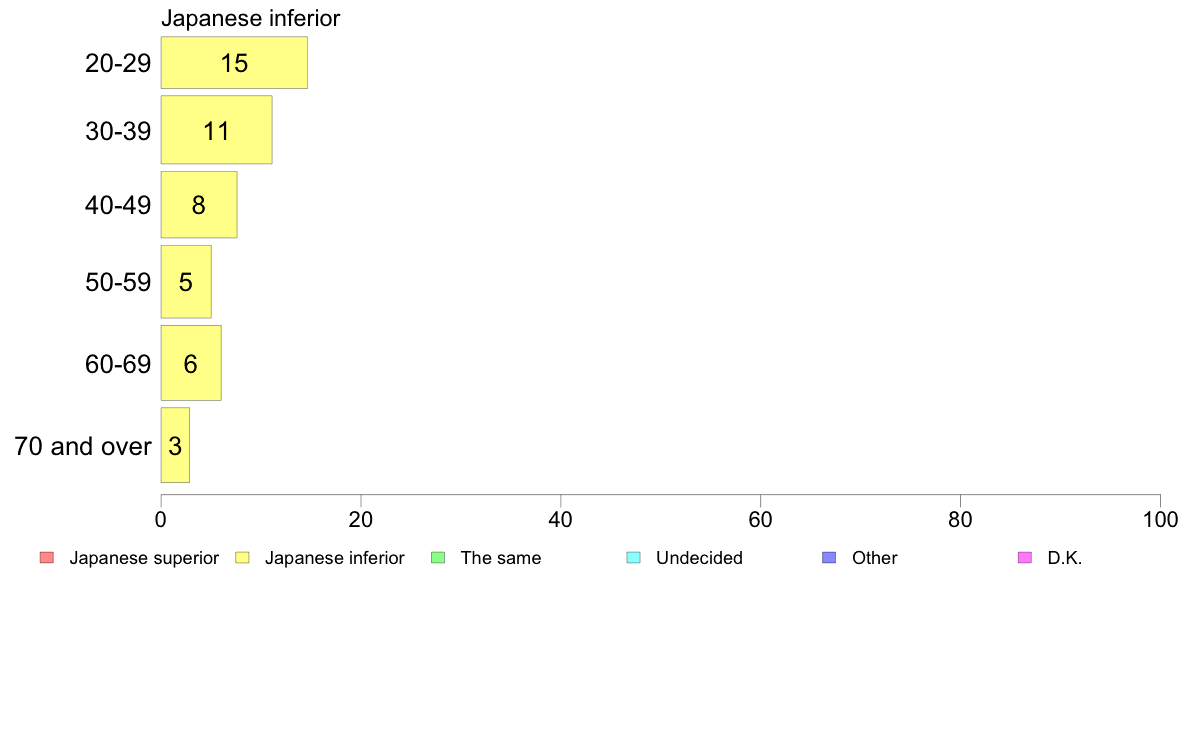This screenshot has height=736, width=1188.
Task: Click the D.K. legend text
Action: 1065,558
